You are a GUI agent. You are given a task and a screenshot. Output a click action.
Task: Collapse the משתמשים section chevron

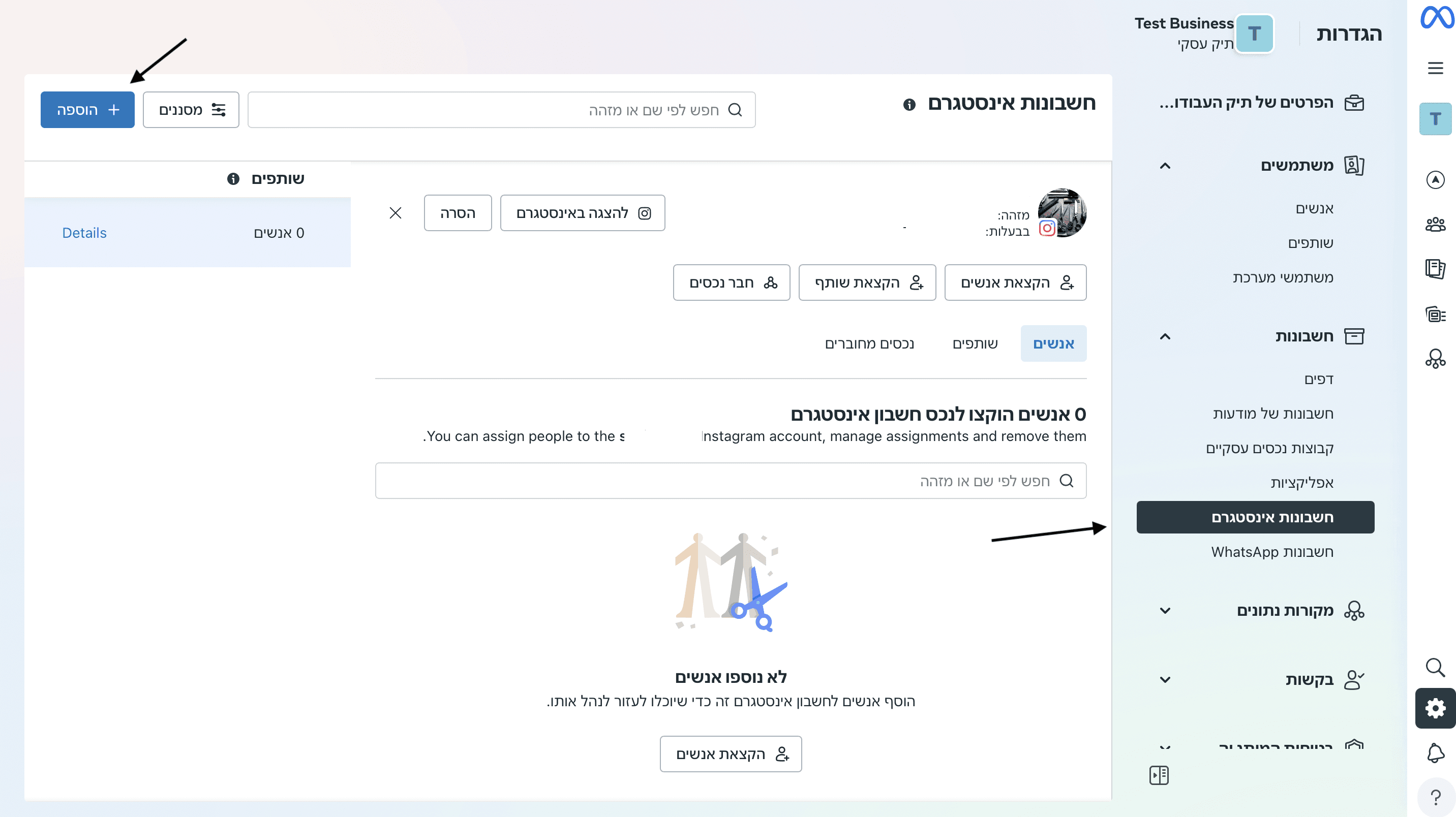(1164, 166)
